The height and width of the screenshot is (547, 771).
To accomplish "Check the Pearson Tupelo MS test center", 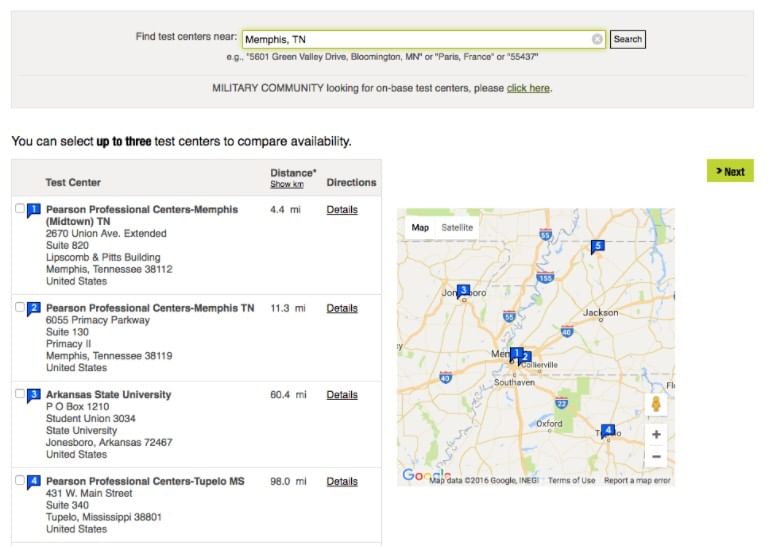I will (x=20, y=480).
